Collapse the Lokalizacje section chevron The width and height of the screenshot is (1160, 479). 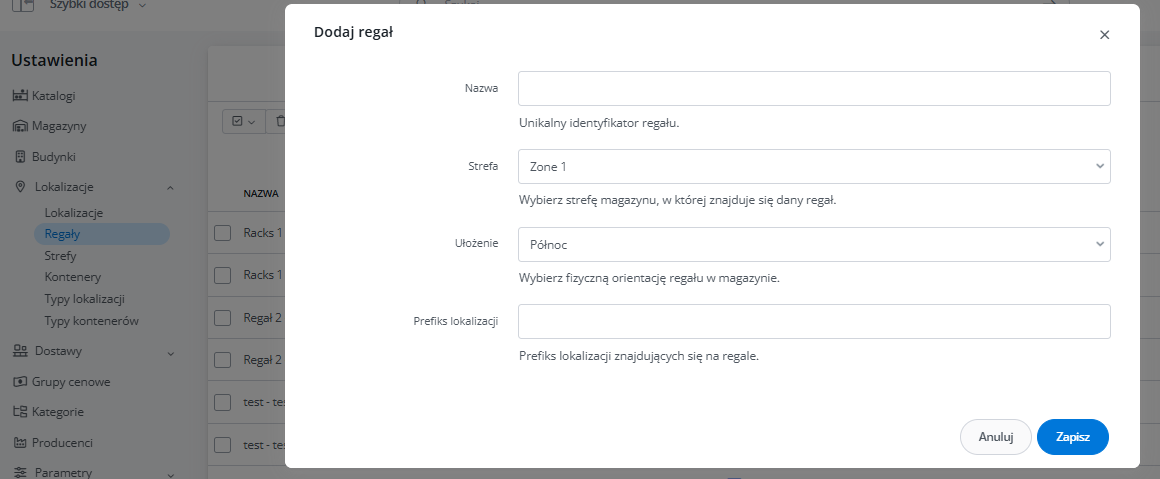(x=170, y=187)
